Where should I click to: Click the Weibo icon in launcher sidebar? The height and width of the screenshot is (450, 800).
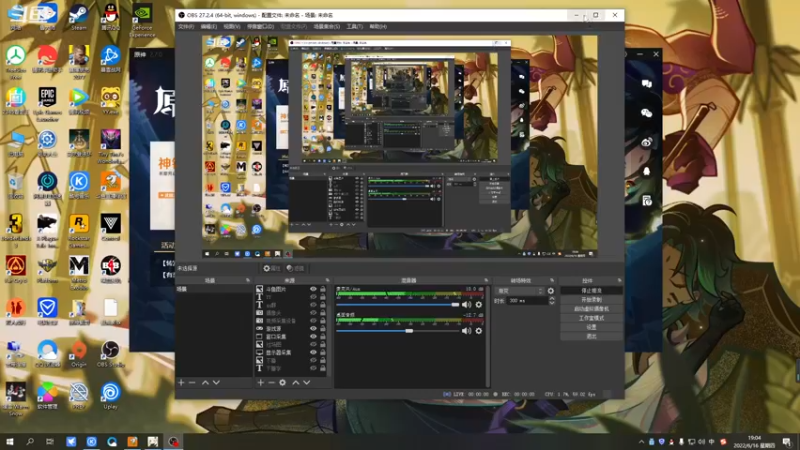(646, 142)
